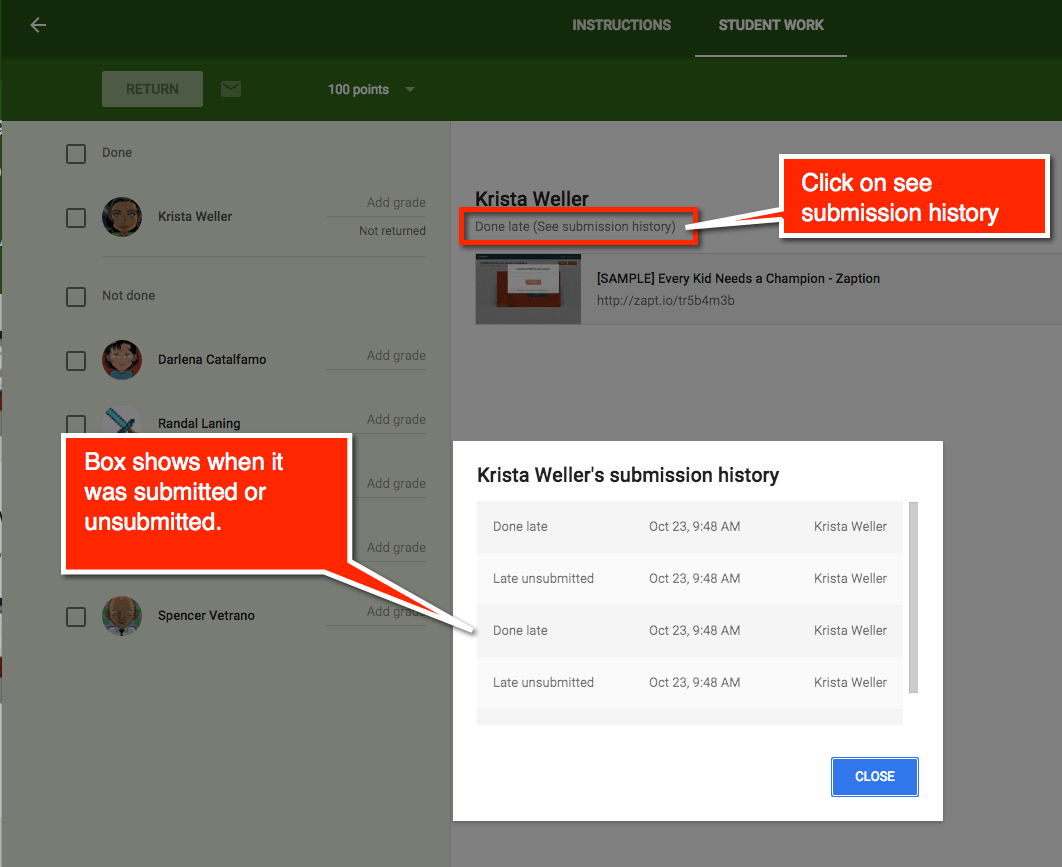The height and width of the screenshot is (867, 1062).
Task: Select Randal Laning's checkbox
Action: pos(76,424)
